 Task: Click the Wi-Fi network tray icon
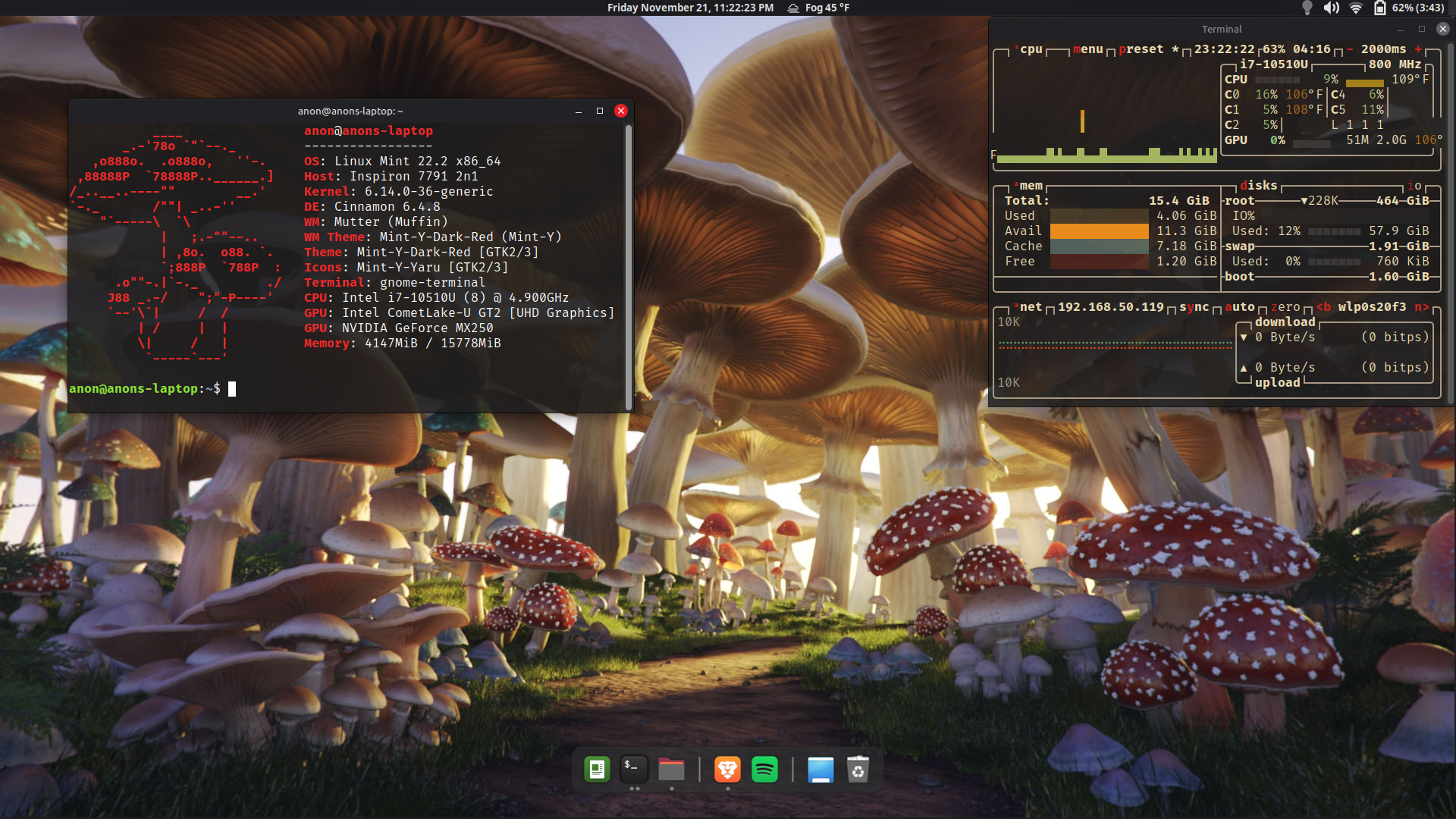pyautogui.click(x=1356, y=8)
